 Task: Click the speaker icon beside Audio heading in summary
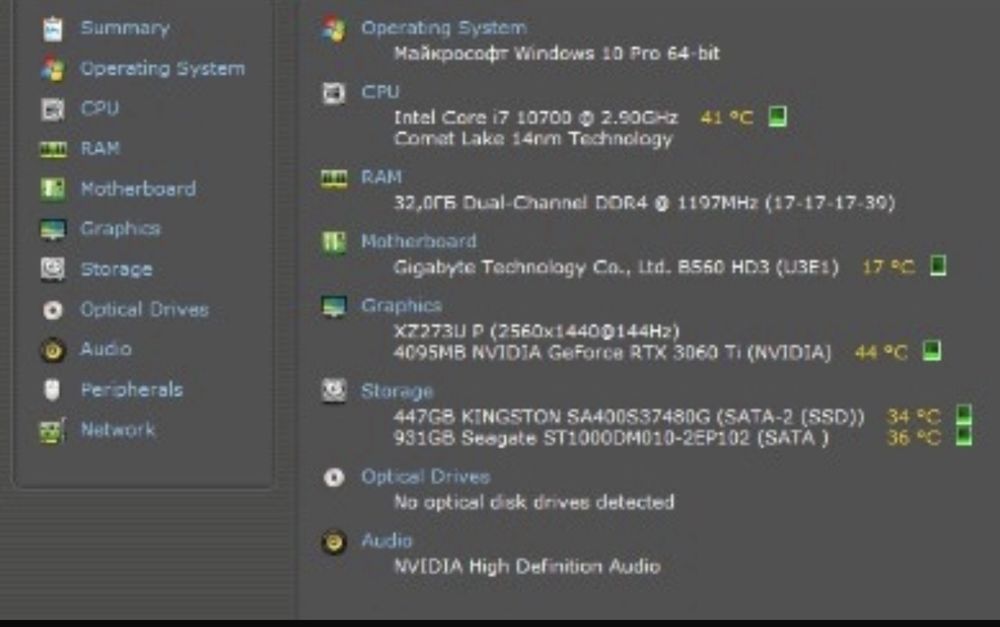coord(334,542)
